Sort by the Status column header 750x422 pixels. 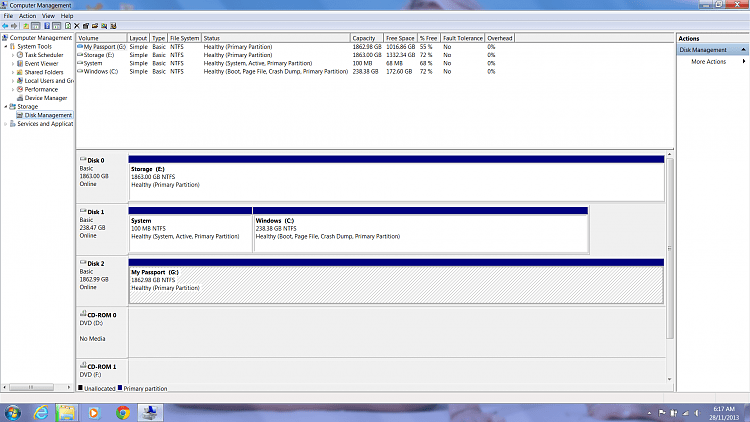[x=276, y=38]
